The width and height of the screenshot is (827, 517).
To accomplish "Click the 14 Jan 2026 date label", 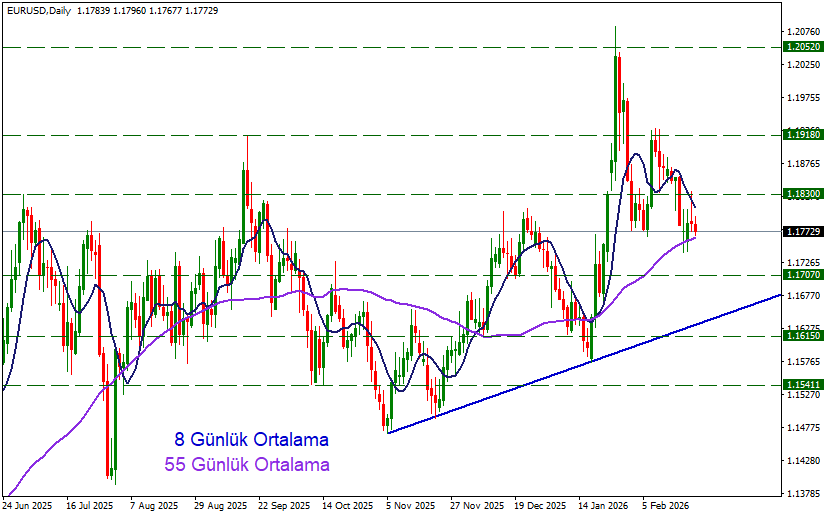I will coord(604,506).
